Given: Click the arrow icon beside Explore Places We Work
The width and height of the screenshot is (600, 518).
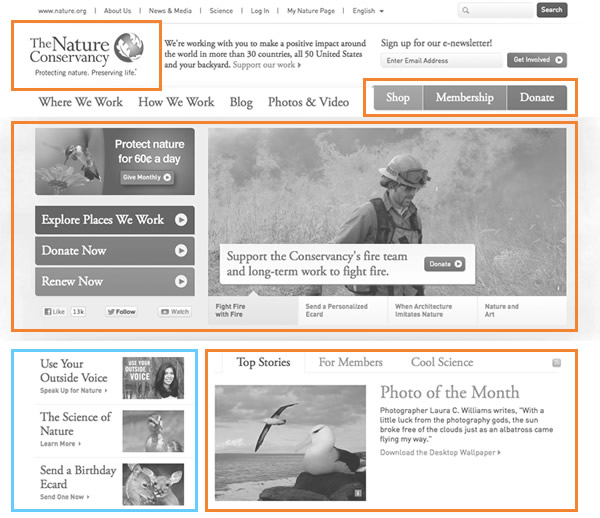Looking at the screenshot, I should tap(181, 220).
